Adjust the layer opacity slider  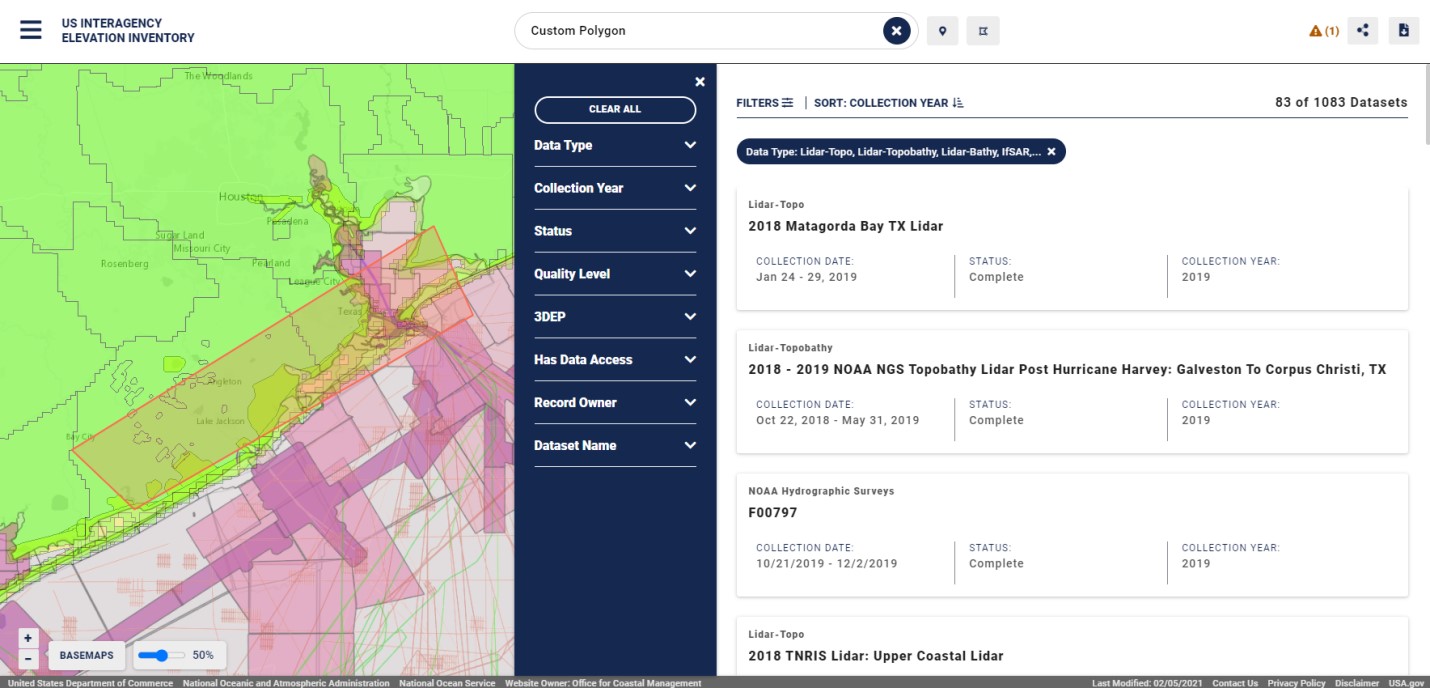(160, 656)
